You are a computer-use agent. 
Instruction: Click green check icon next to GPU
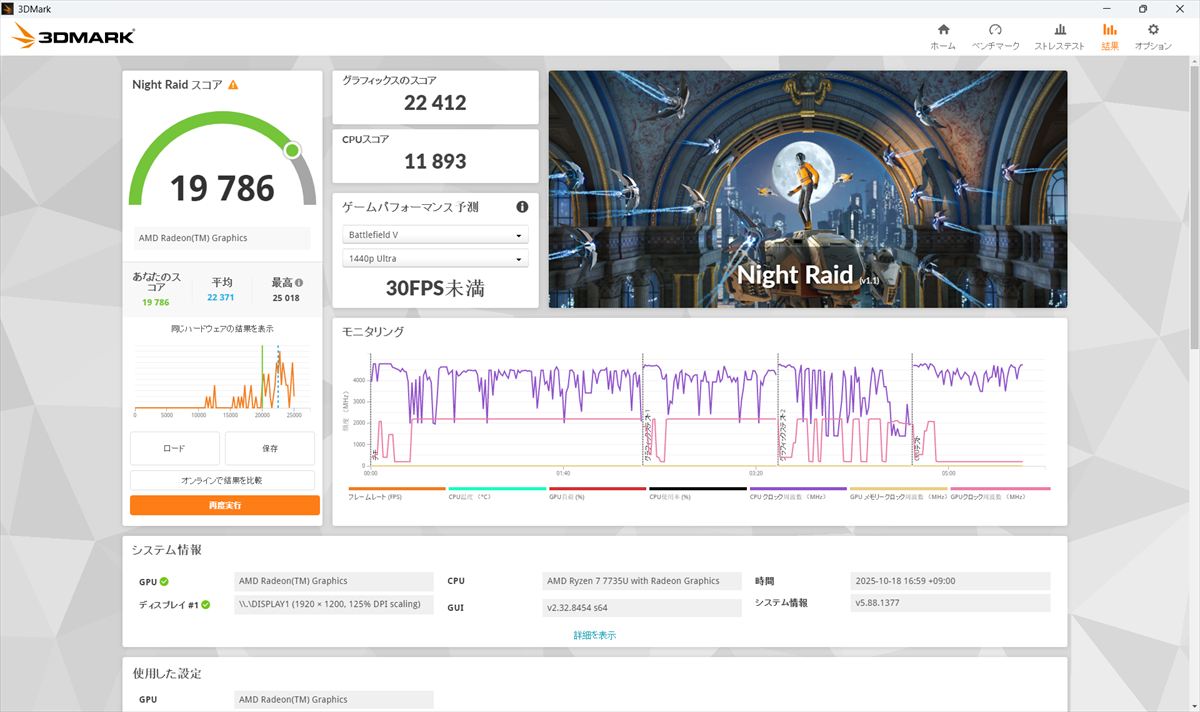(x=164, y=581)
